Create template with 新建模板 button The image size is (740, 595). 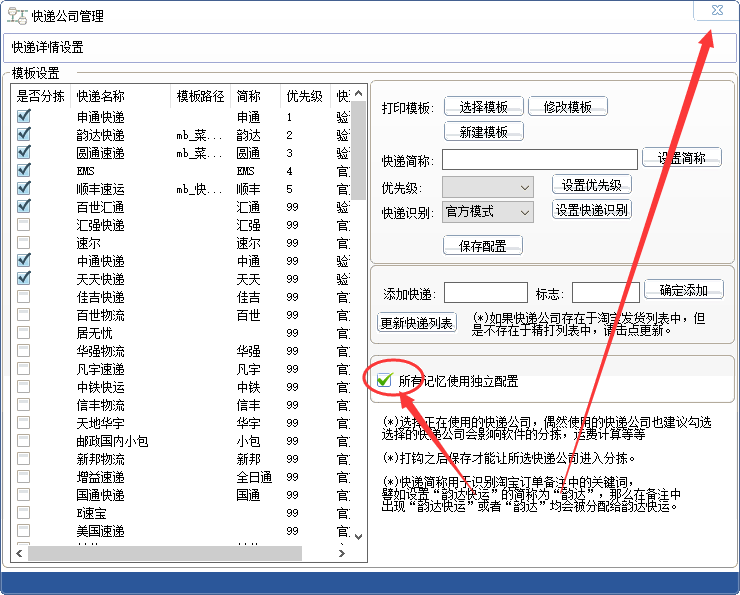pyautogui.click(x=483, y=132)
